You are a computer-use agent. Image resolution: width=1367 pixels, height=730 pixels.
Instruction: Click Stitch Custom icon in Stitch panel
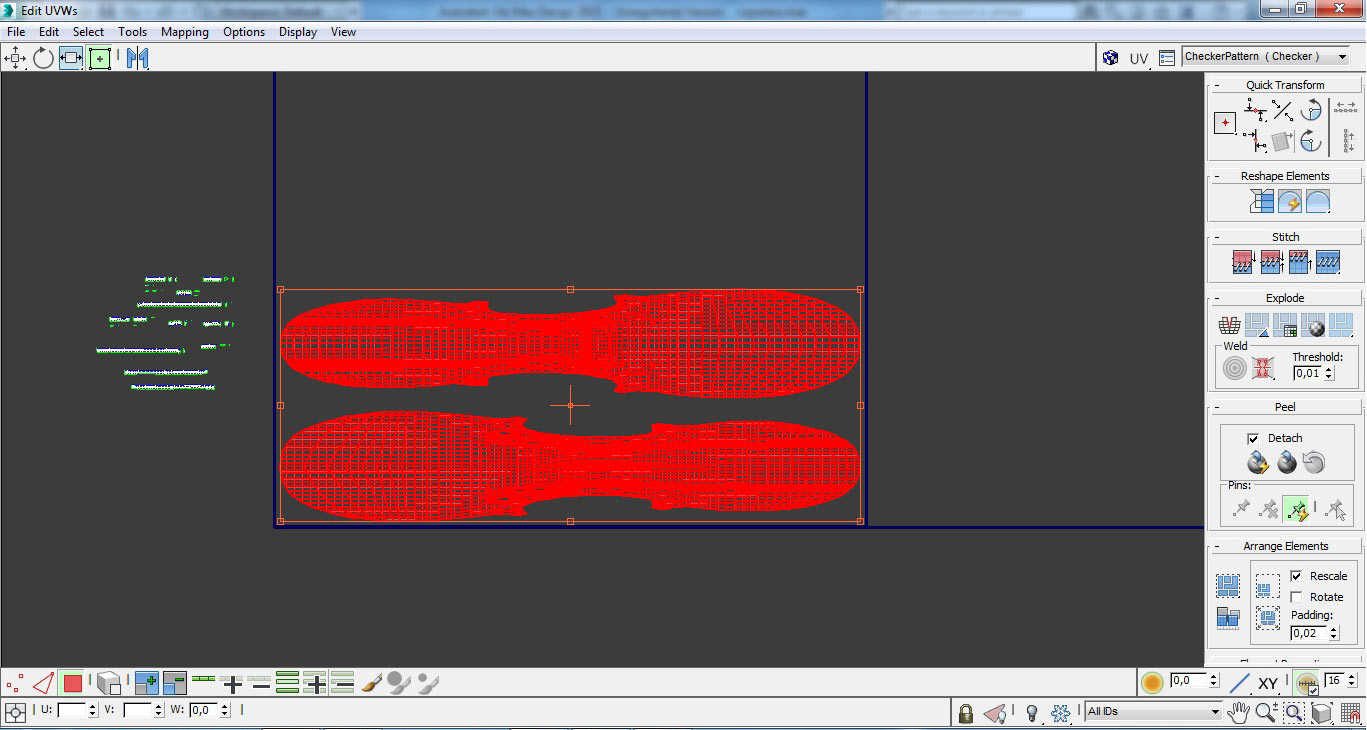tap(1328, 262)
